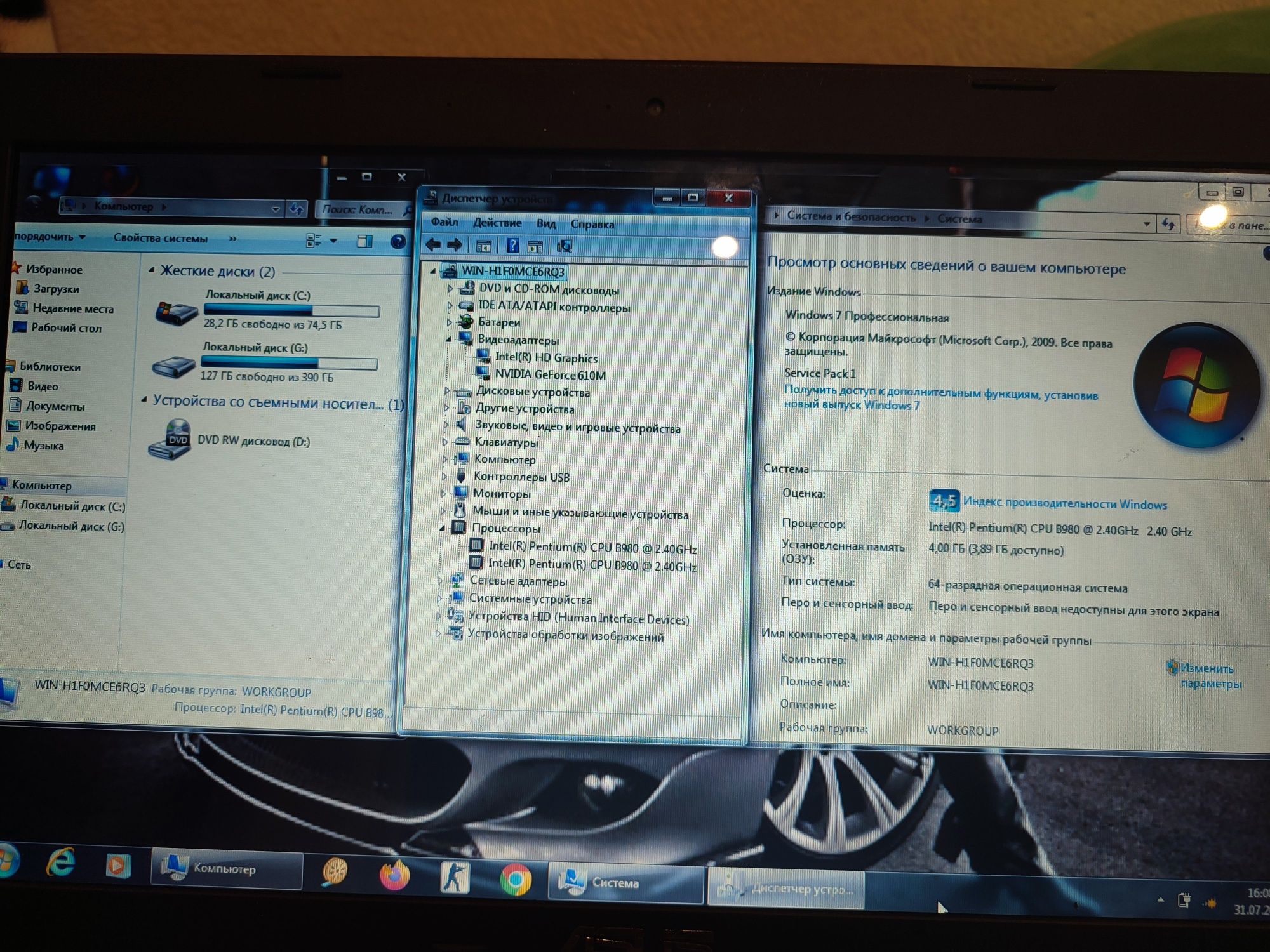The image size is (1270, 952).
Task: Collapse Видеоадаптеры node
Action: pyautogui.click(x=448, y=340)
